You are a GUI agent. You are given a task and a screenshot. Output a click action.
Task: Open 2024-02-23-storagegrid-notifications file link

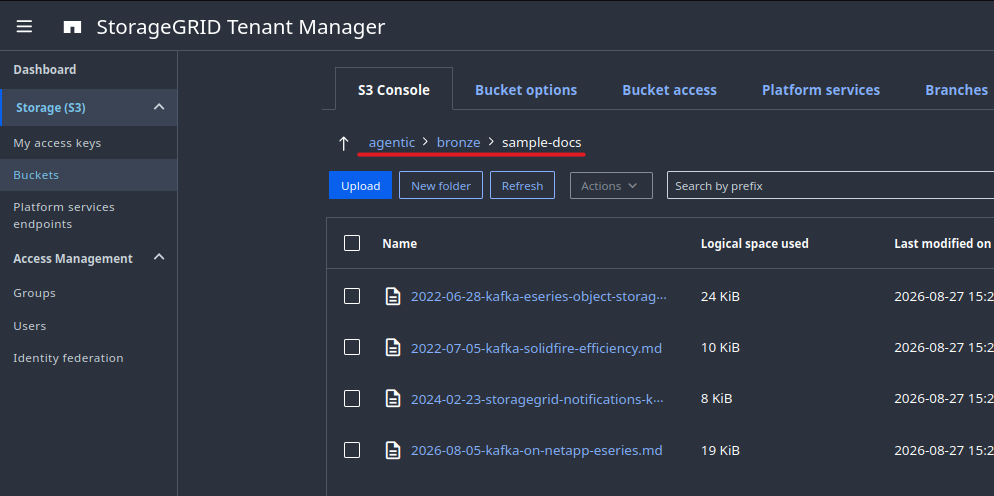pyautogui.click(x=538, y=400)
